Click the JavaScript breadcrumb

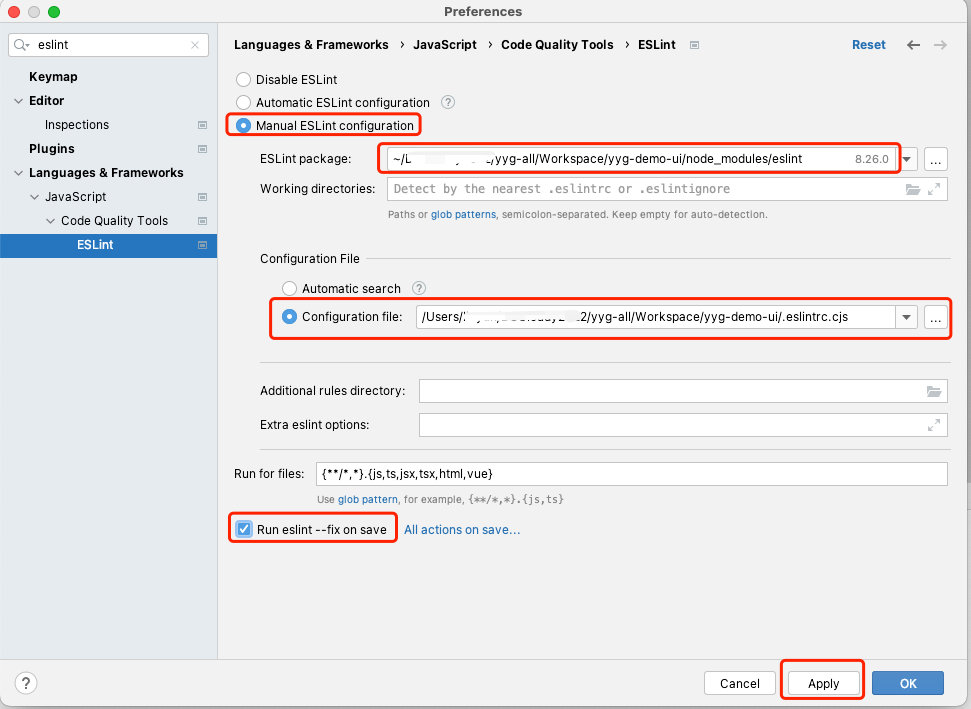pyautogui.click(x=445, y=45)
